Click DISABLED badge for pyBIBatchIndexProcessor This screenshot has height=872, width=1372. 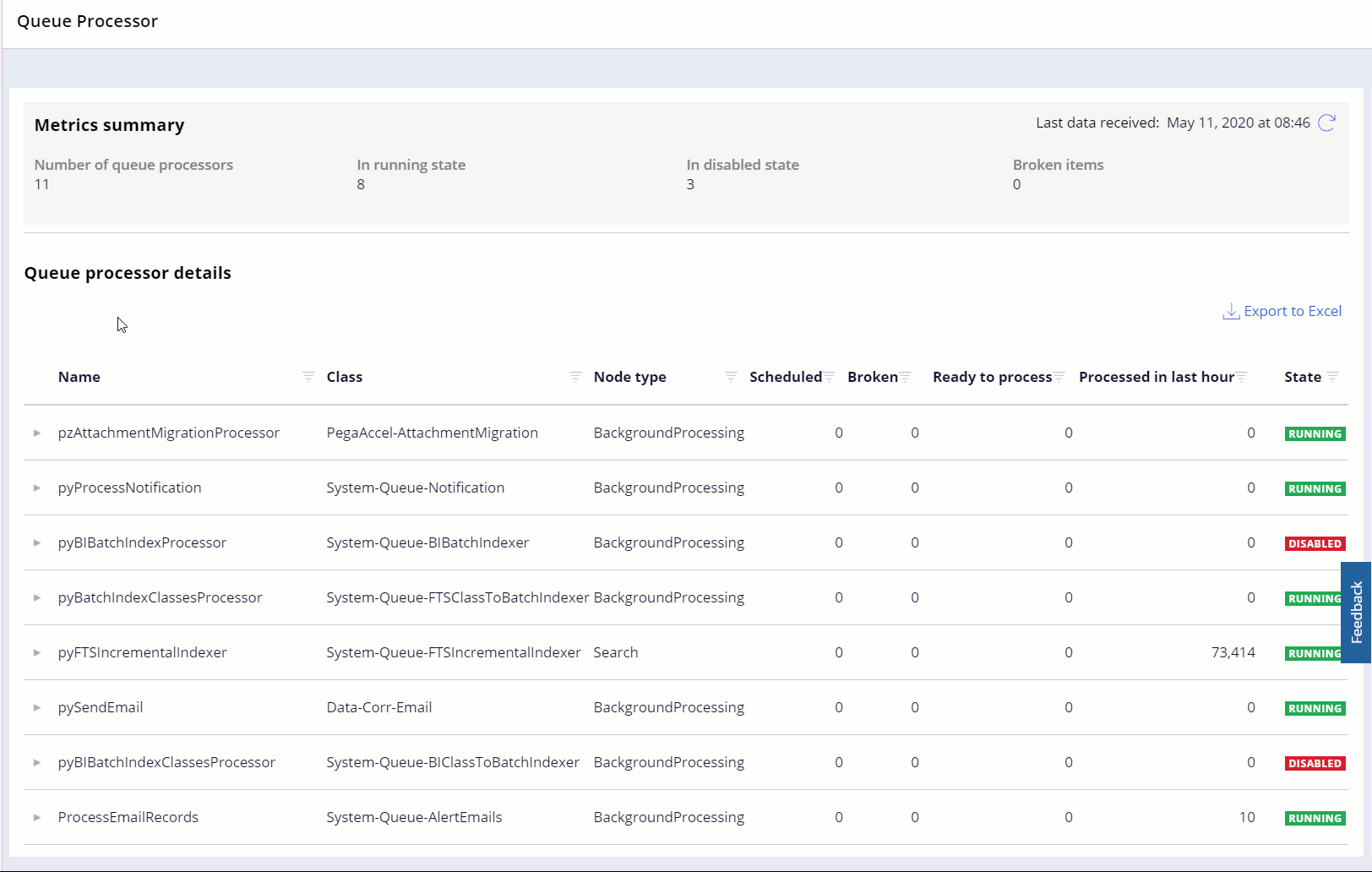coord(1314,543)
